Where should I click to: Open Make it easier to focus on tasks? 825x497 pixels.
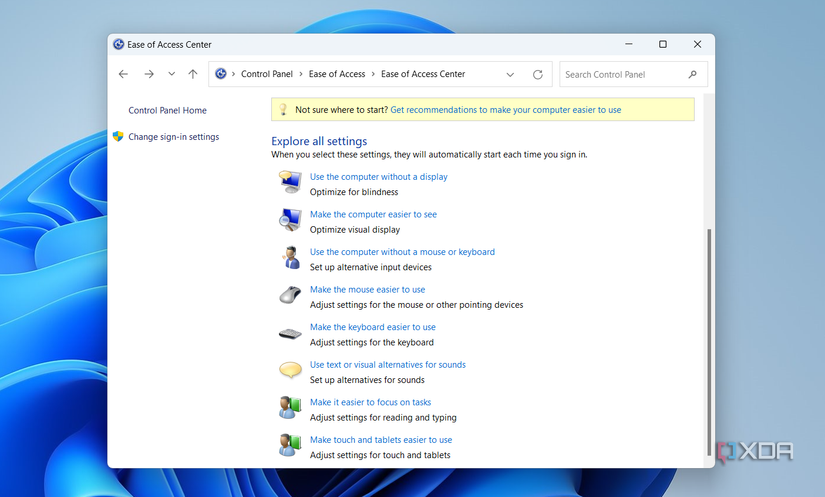click(x=370, y=402)
